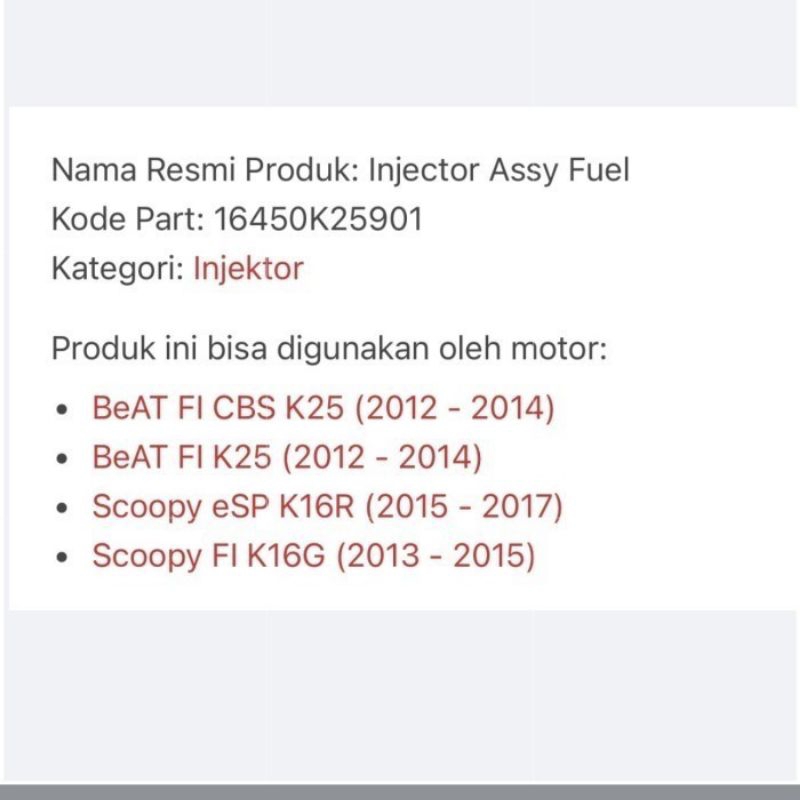Click the Kode Part label
Image resolution: width=800 pixels, height=800 pixels.
click(127, 219)
